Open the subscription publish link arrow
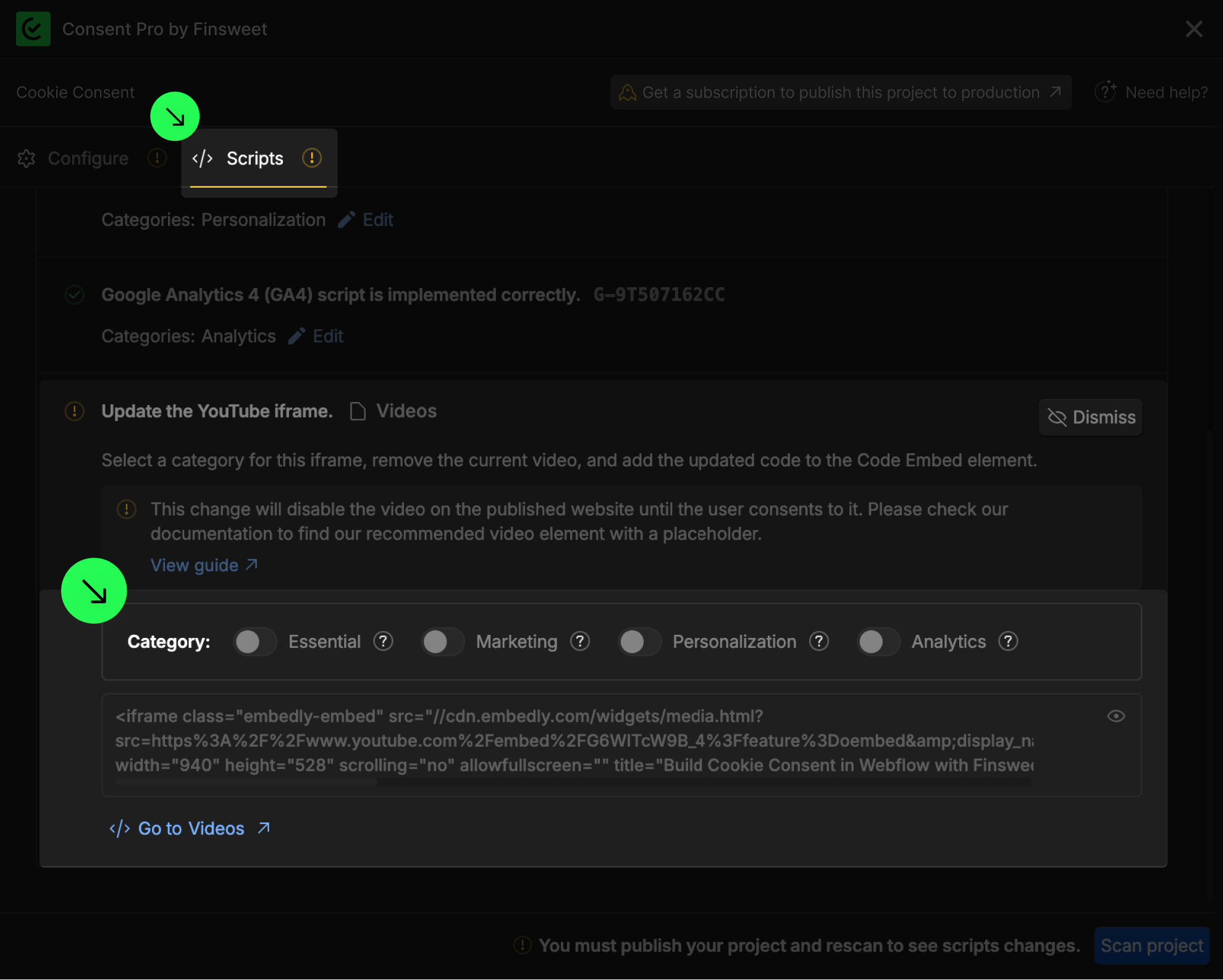This screenshot has width=1223, height=980. coord(1056,92)
